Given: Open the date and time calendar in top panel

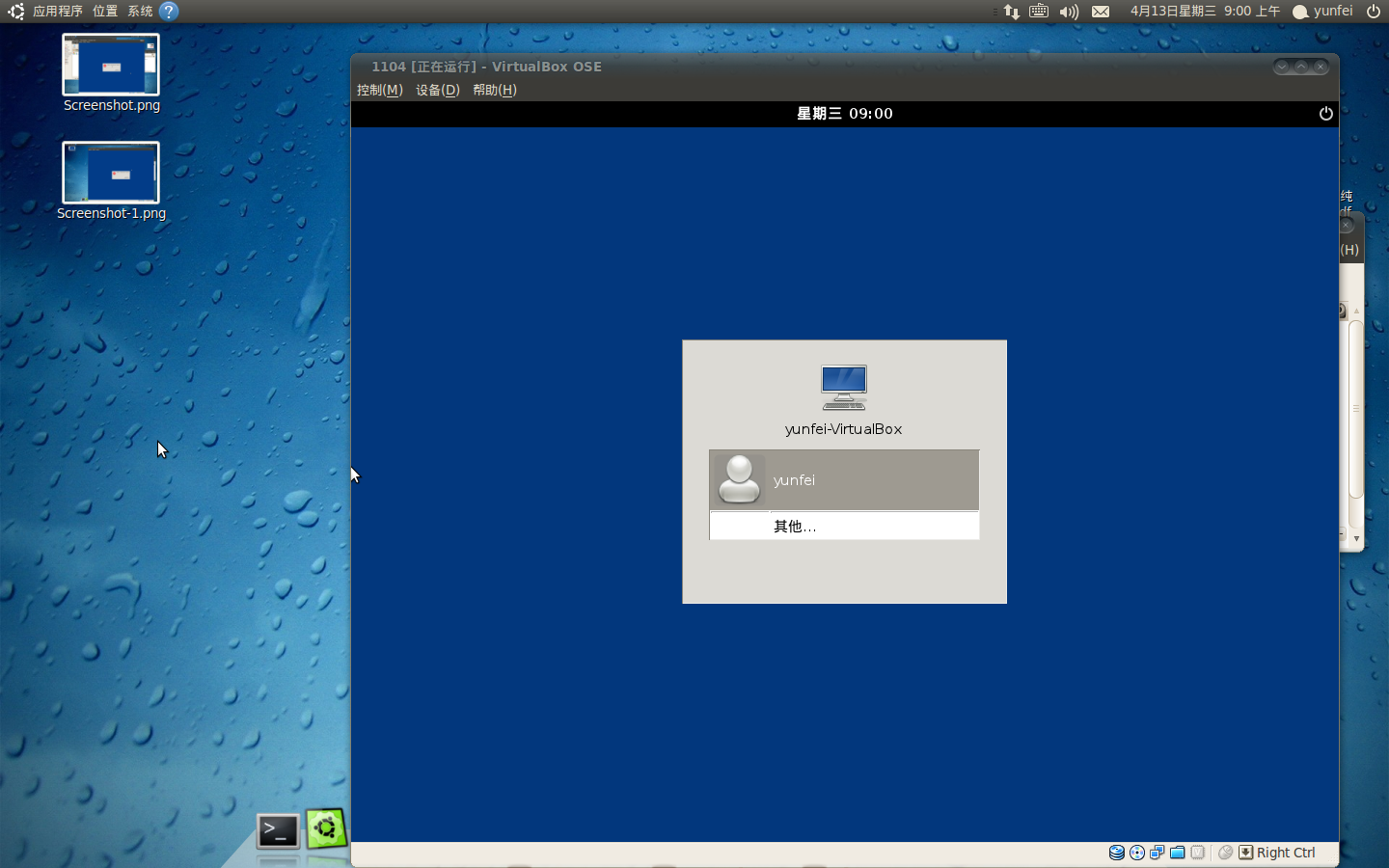Looking at the screenshot, I should pos(1206,12).
